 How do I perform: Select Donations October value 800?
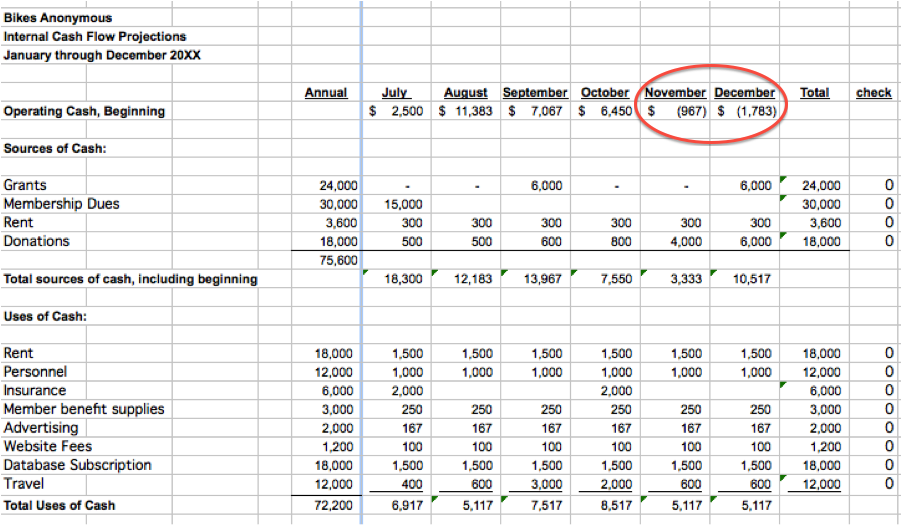click(621, 242)
